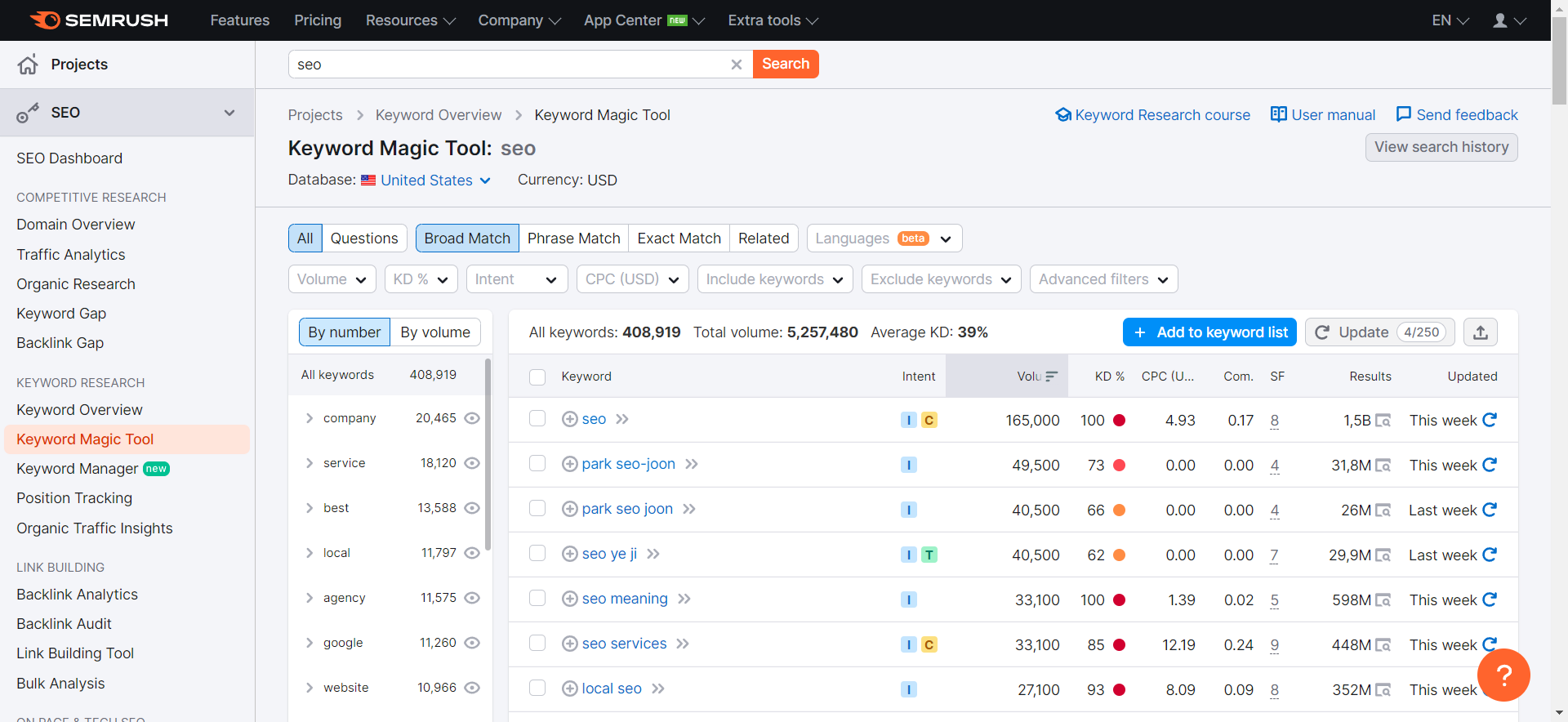This screenshot has height=722, width=1568.
Task: View SERP icon for 'seo' results 1,5B
Action: click(1383, 421)
